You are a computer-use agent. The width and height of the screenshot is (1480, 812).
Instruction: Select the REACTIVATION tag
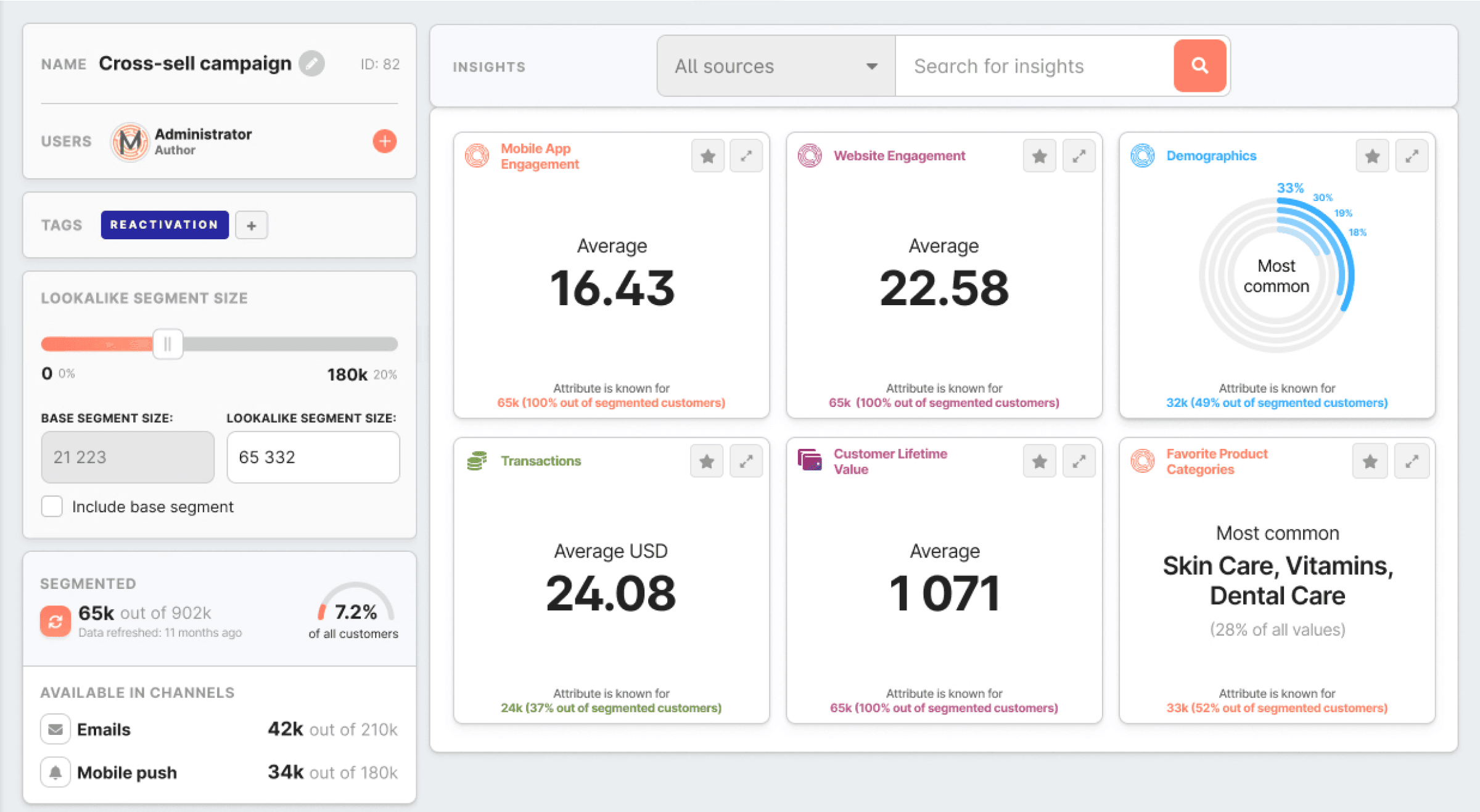point(165,224)
